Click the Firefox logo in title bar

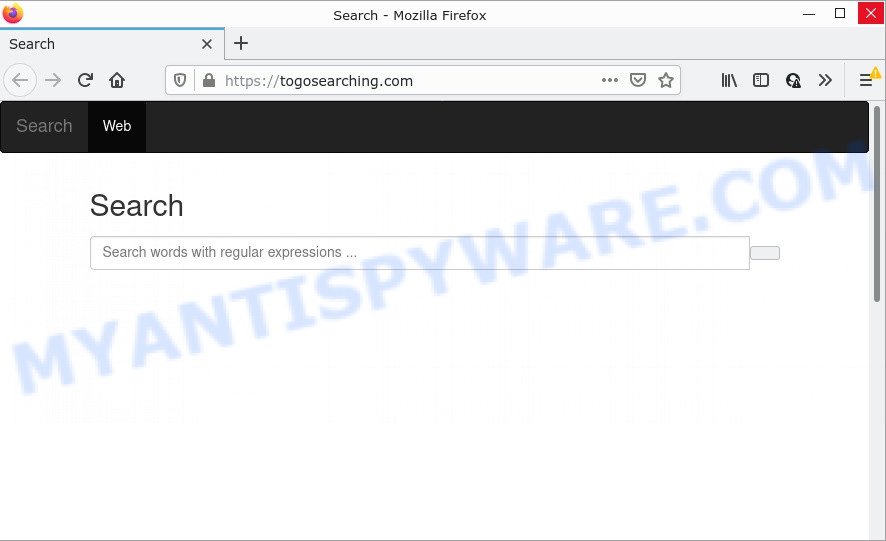pyautogui.click(x=12, y=14)
